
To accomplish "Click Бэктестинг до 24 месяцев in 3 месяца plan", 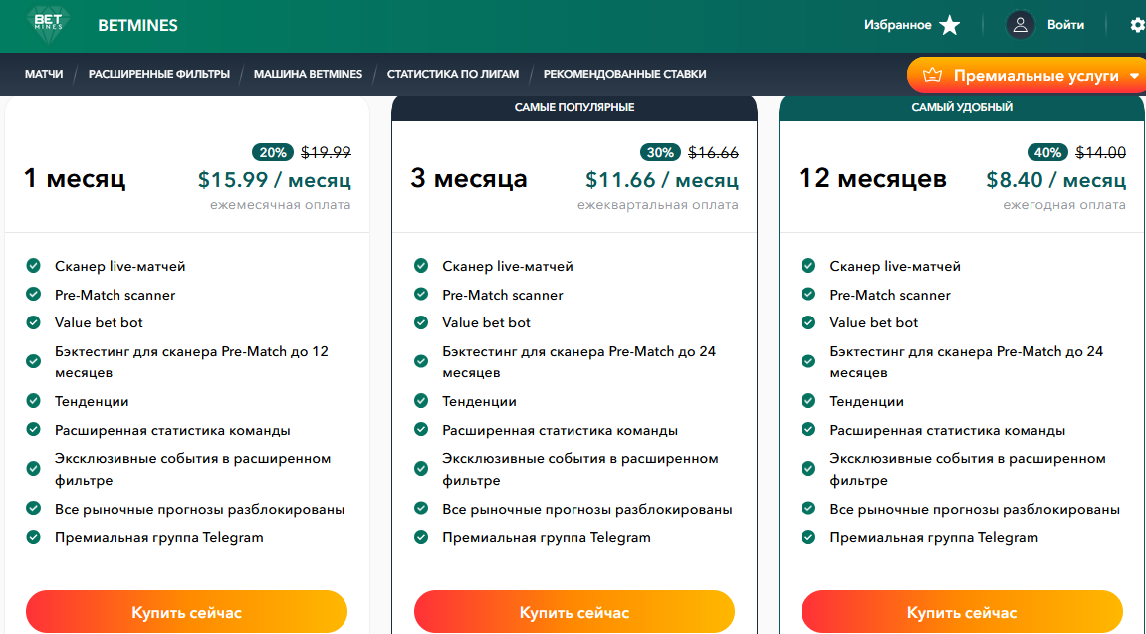I will pyautogui.click(x=579, y=361).
